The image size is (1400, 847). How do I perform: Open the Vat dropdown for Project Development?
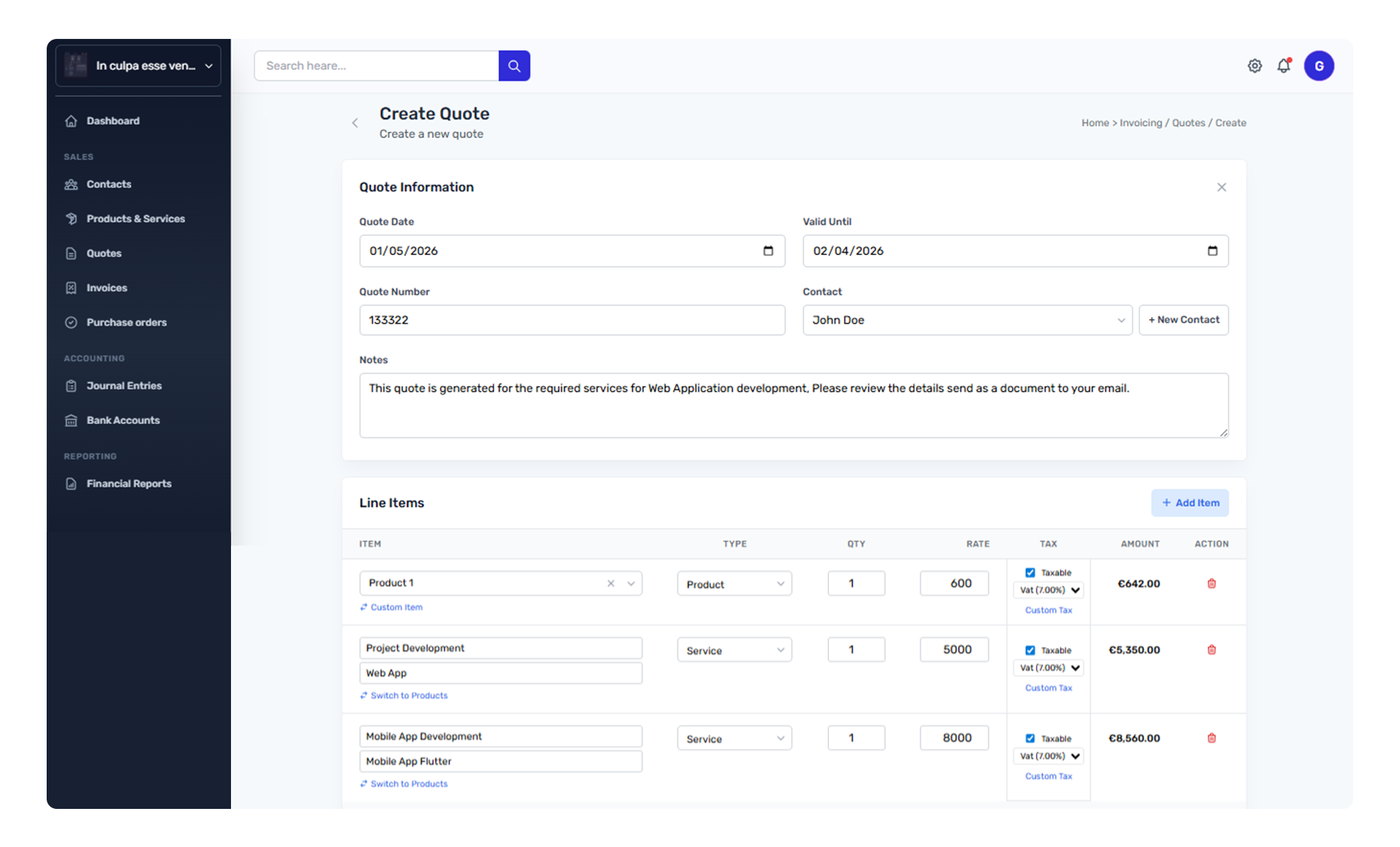[1050, 668]
